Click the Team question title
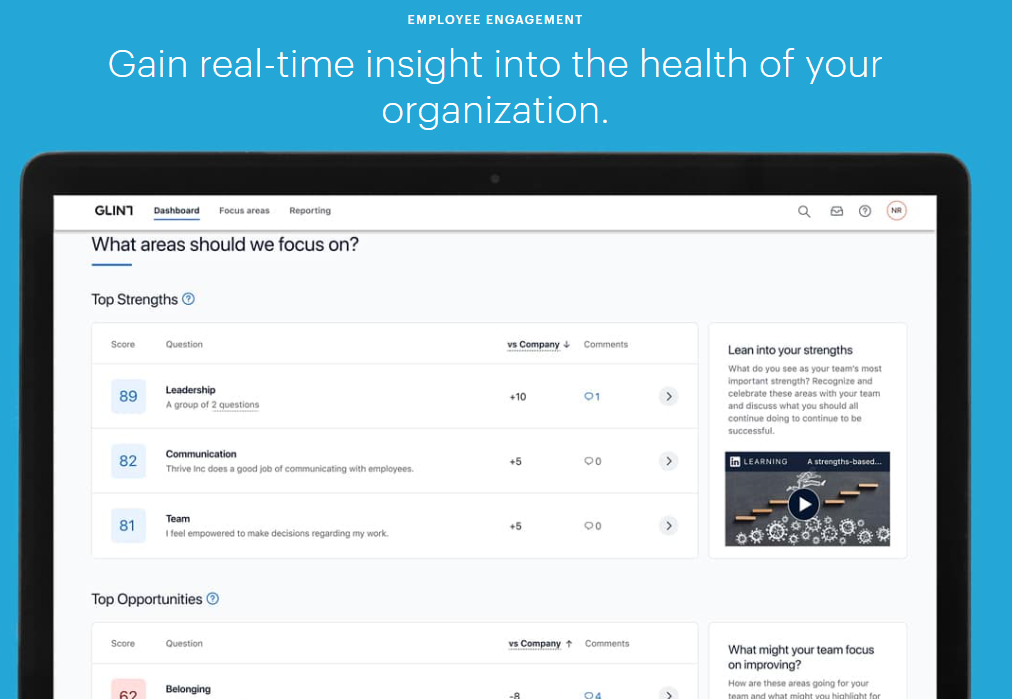1012x699 pixels. (177, 518)
